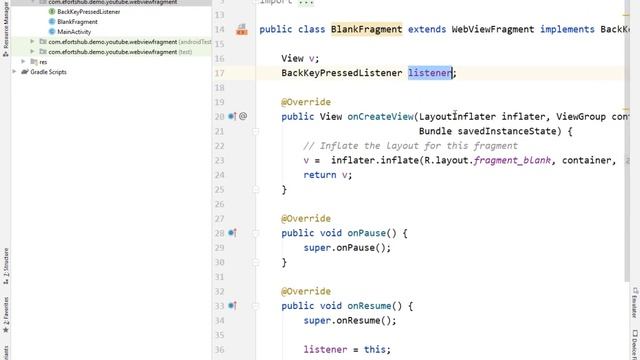640x360 pixels.
Task: Open the Resource Manager side tab
Action: coord(5,29)
